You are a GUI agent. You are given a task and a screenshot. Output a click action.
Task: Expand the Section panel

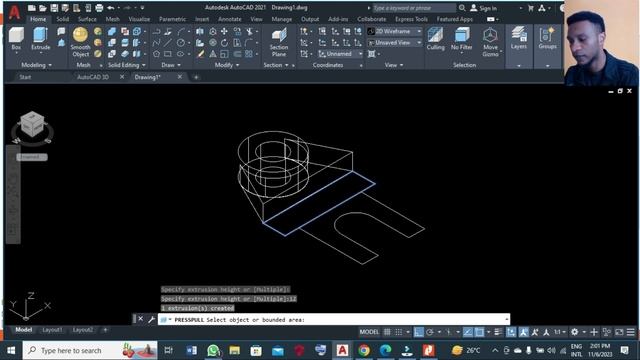tap(276, 65)
